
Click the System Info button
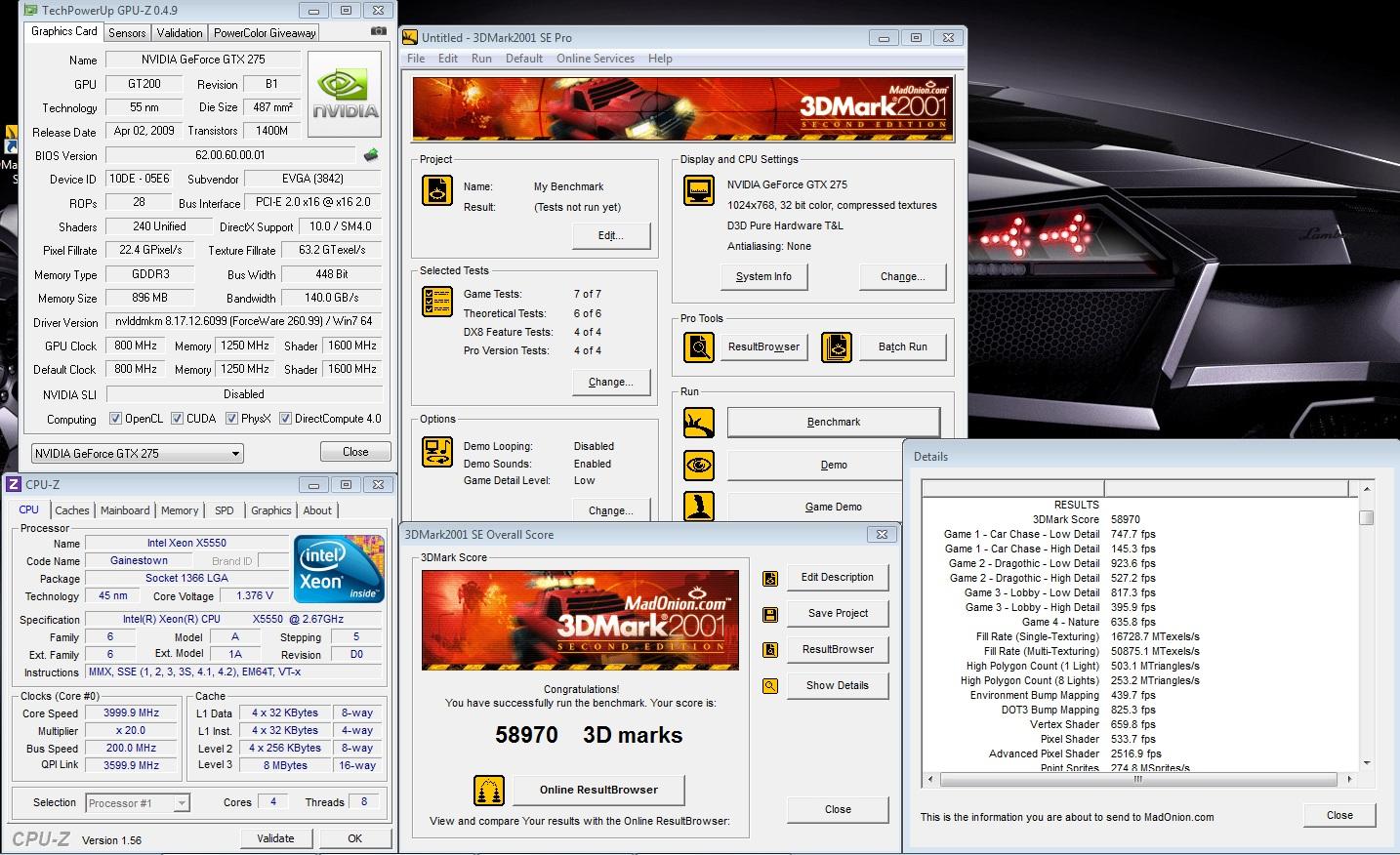pos(763,277)
